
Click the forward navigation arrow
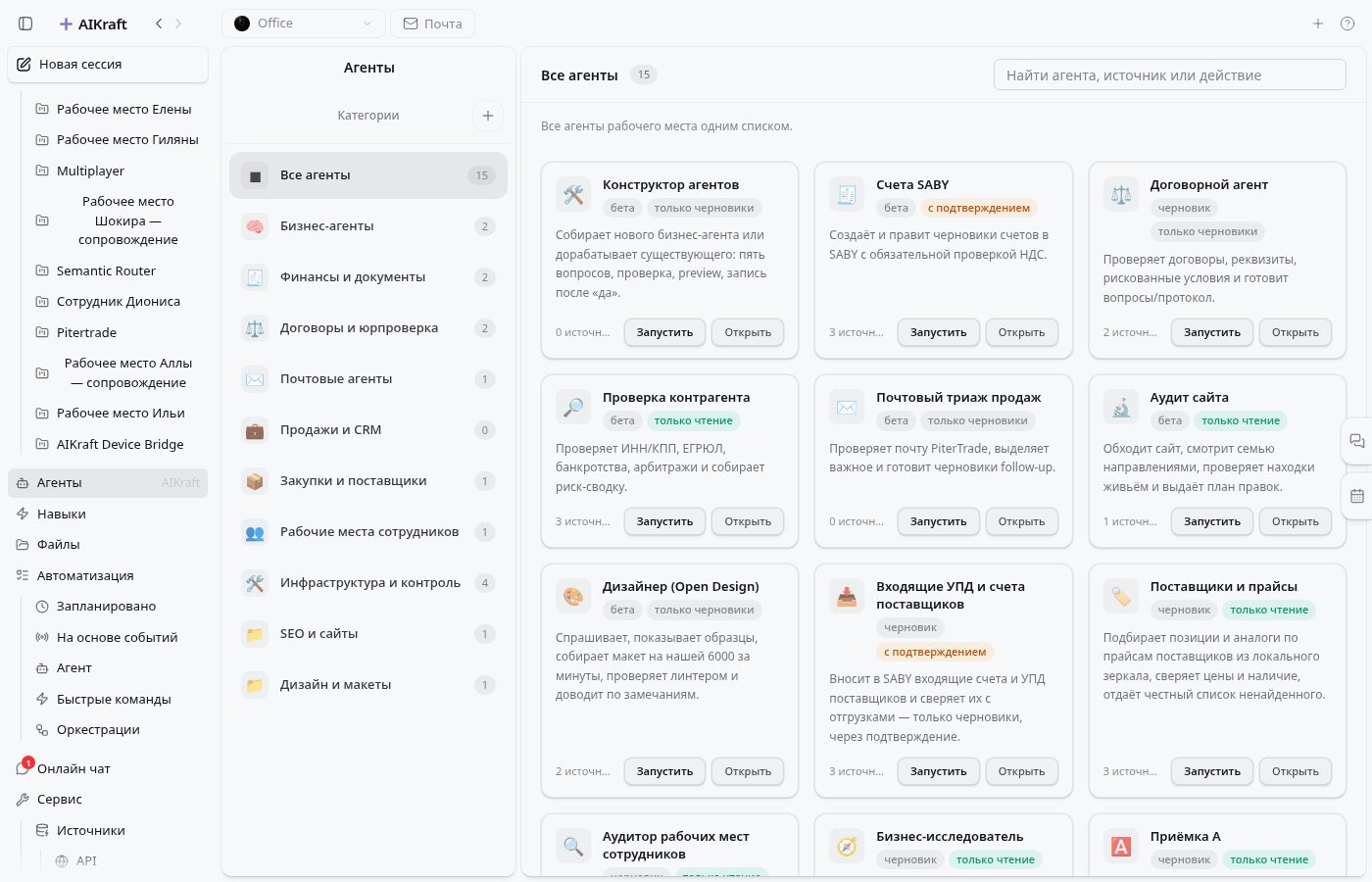pyautogui.click(x=178, y=24)
